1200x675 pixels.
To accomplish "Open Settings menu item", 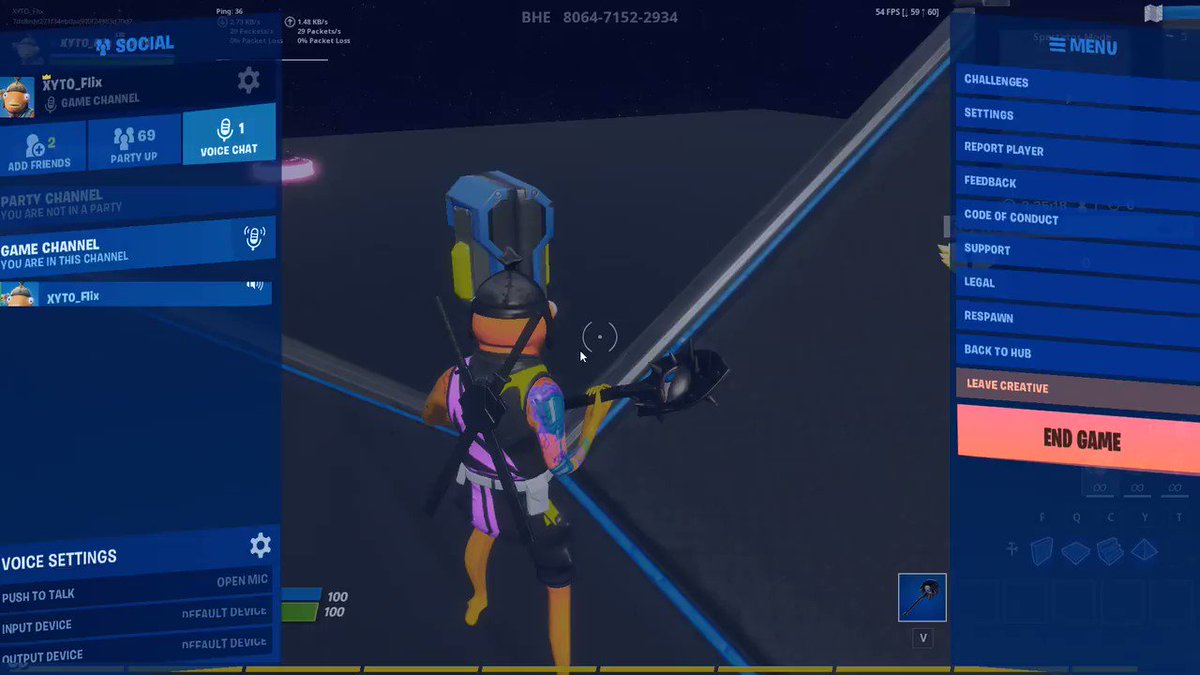I will (x=1078, y=120).
